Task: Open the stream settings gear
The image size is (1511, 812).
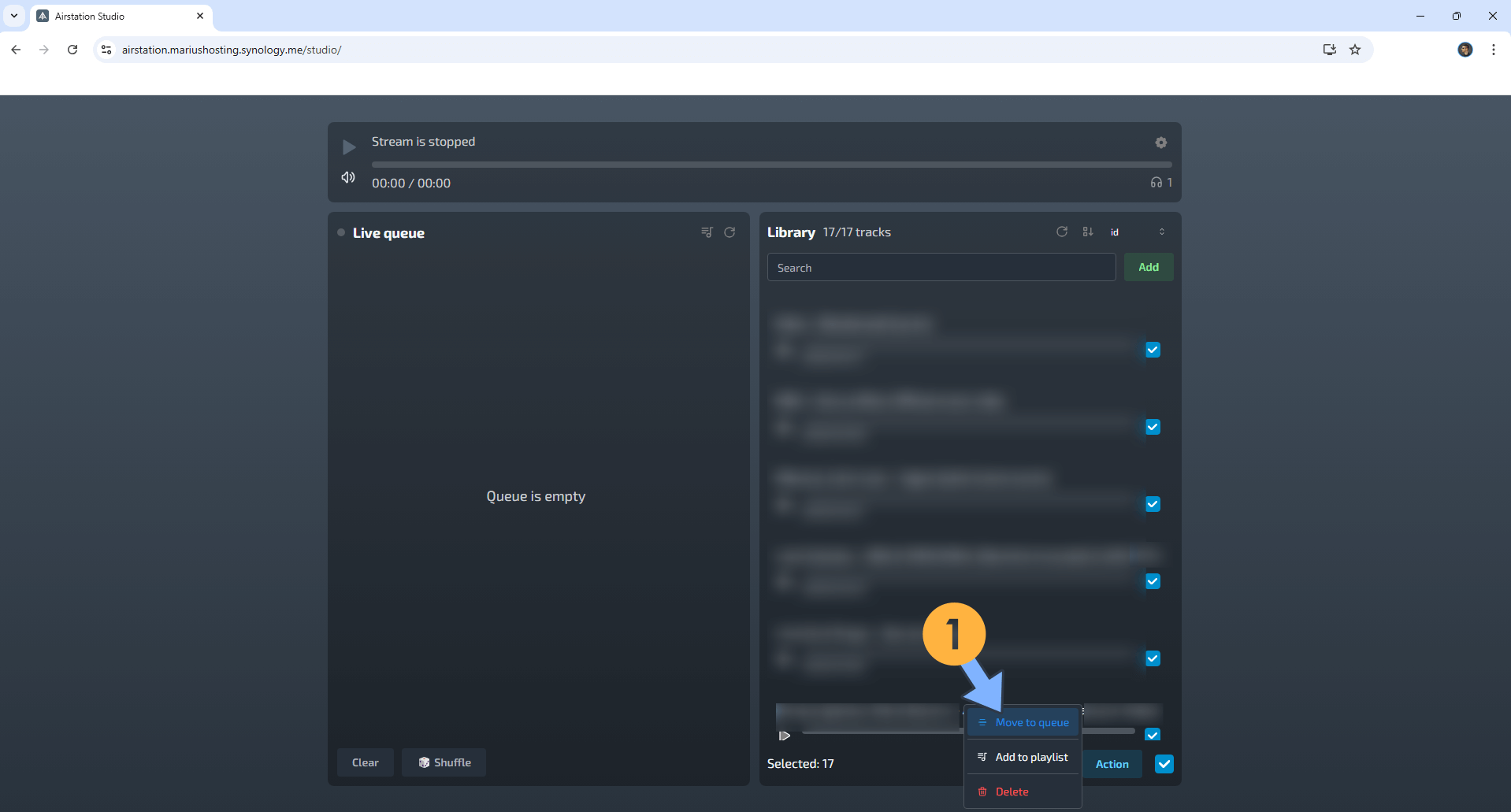Action: coord(1161,143)
